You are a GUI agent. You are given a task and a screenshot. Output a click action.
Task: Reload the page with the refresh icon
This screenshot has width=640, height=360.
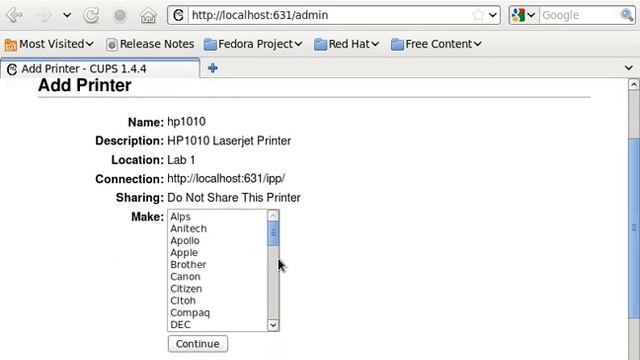91,16
